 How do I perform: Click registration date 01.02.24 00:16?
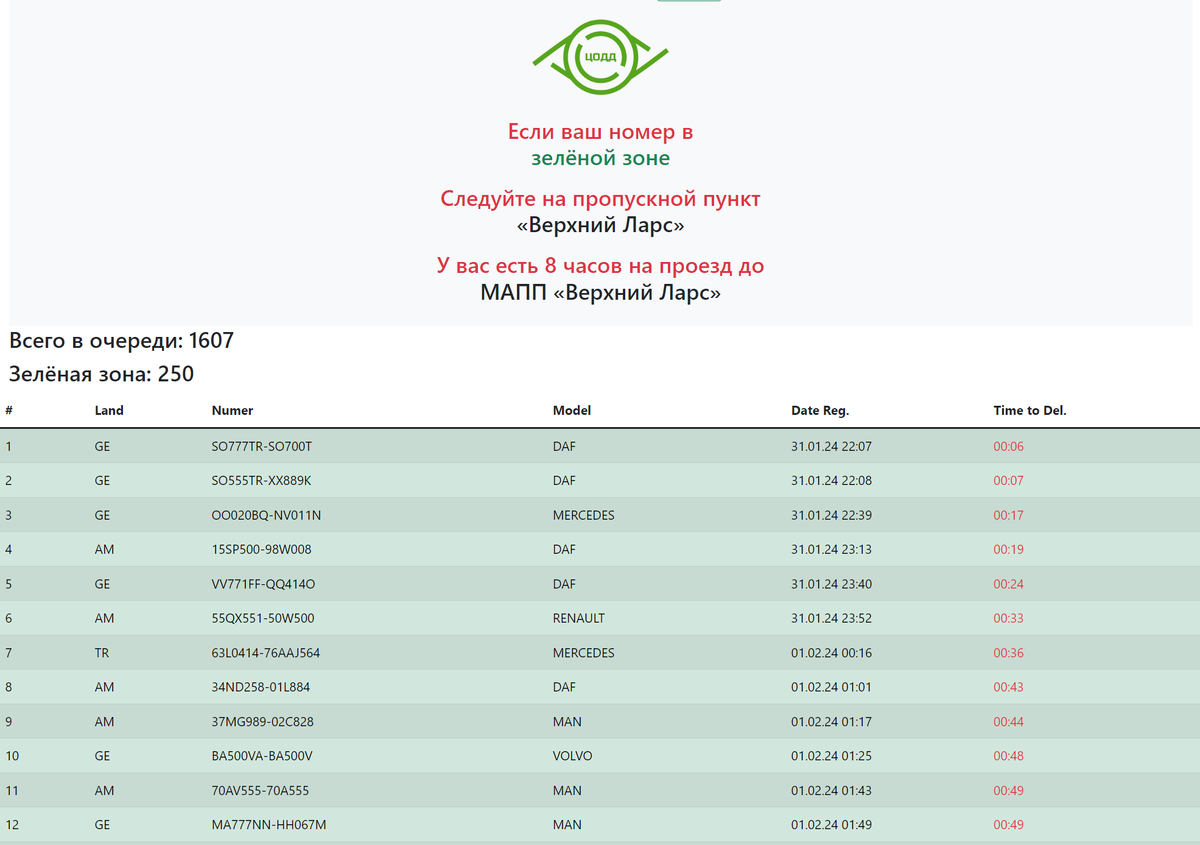click(x=831, y=653)
